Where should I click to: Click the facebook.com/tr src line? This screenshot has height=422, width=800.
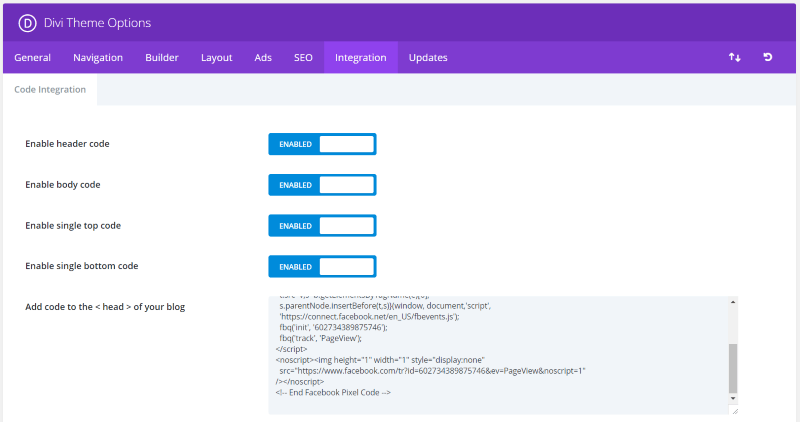432,371
